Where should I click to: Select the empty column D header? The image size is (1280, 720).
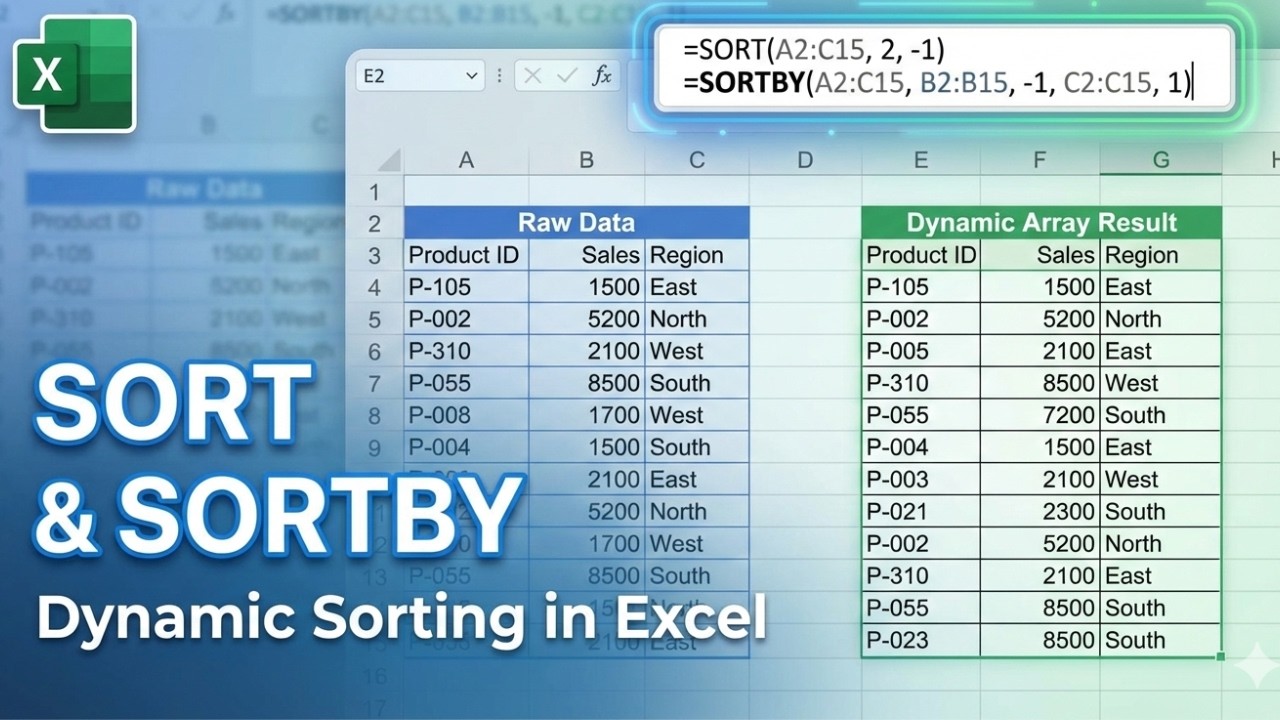[x=805, y=160]
